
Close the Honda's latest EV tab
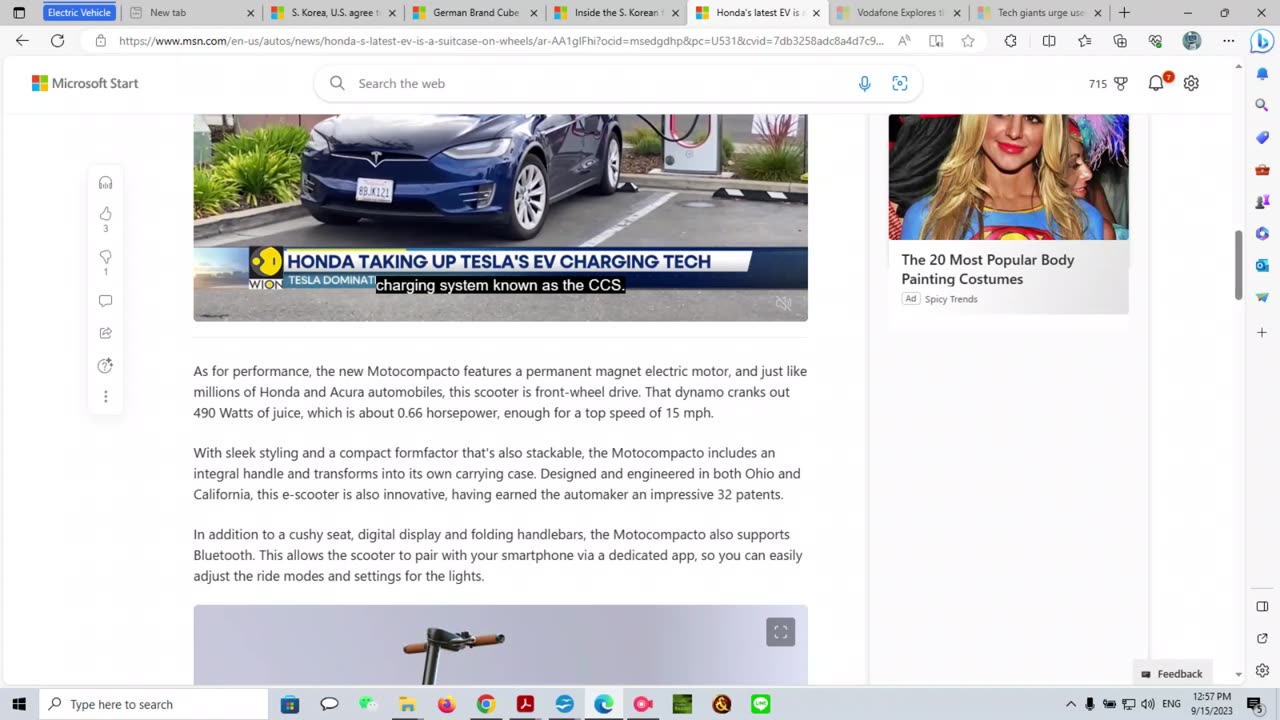tap(816, 13)
